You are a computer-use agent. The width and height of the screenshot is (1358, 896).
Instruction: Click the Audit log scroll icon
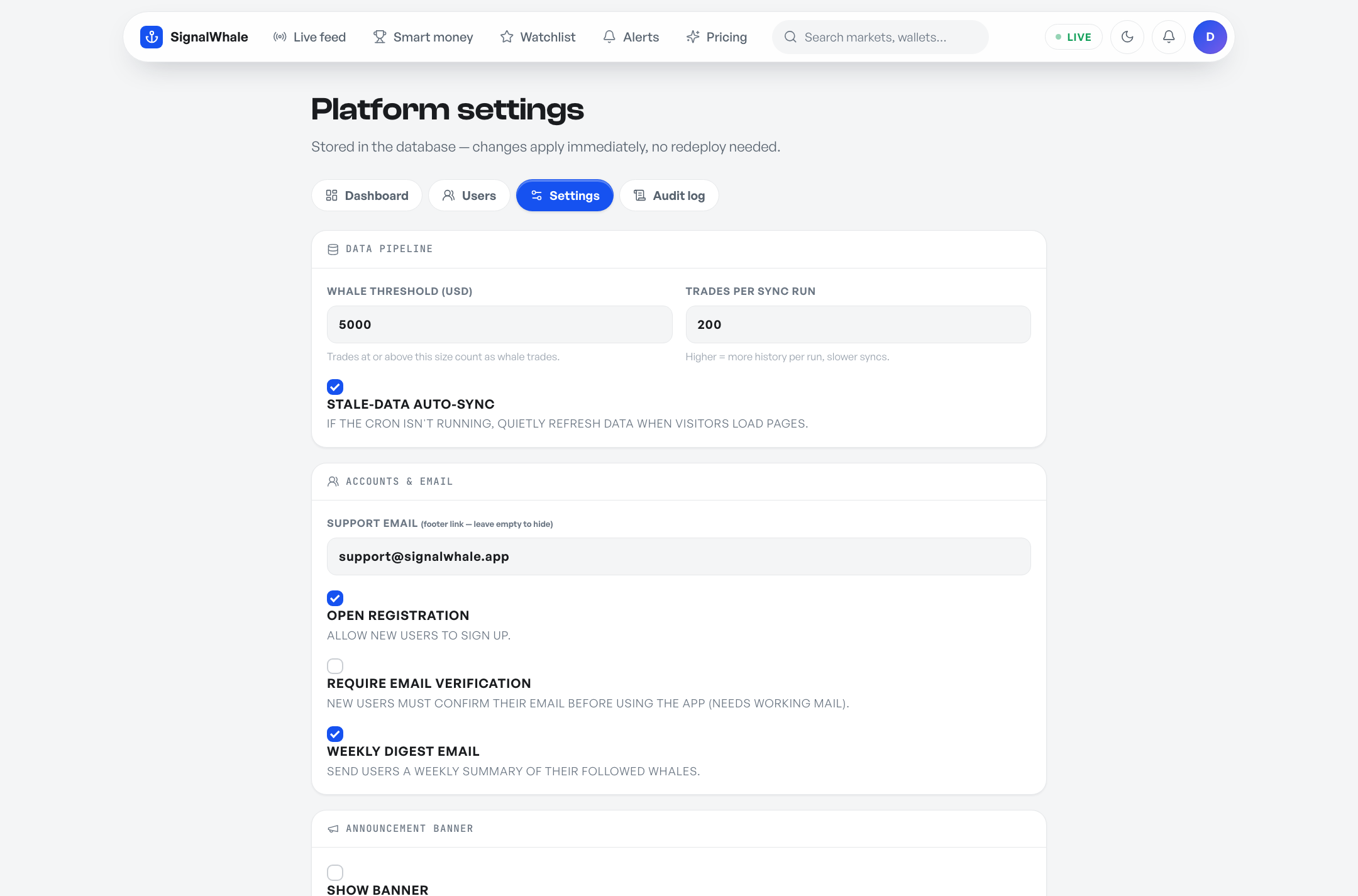click(639, 196)
